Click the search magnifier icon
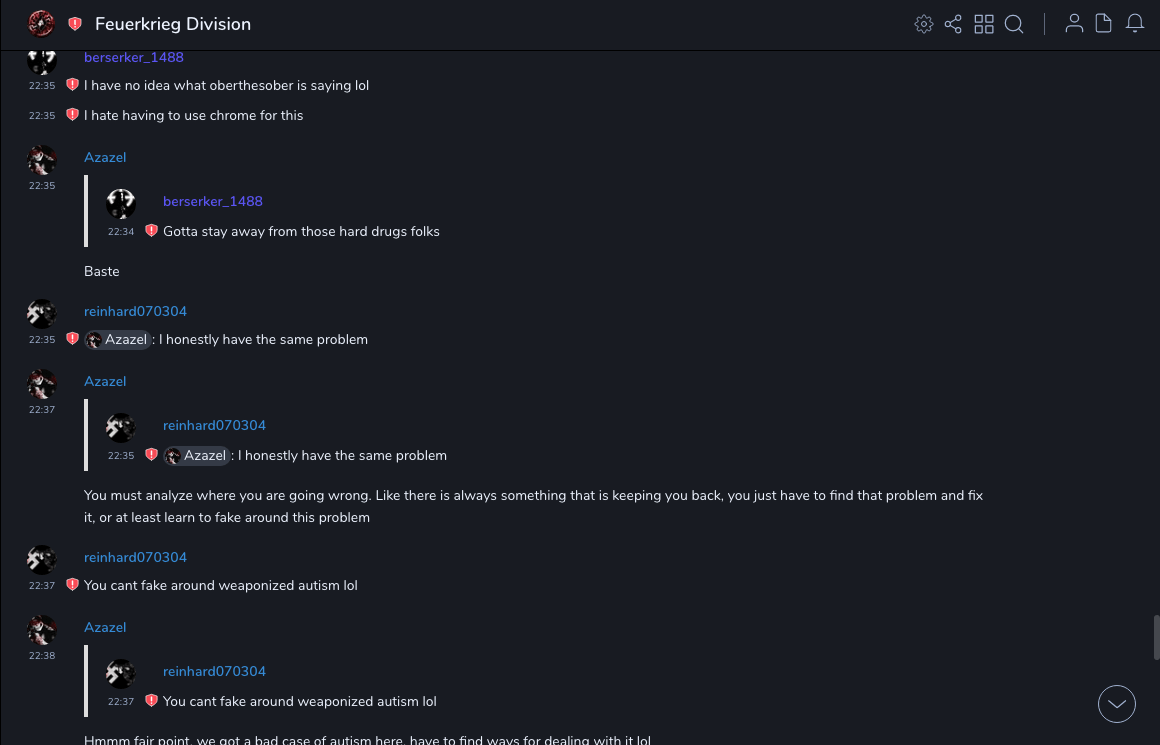 pyautogui.click(x=1014, y=24)
